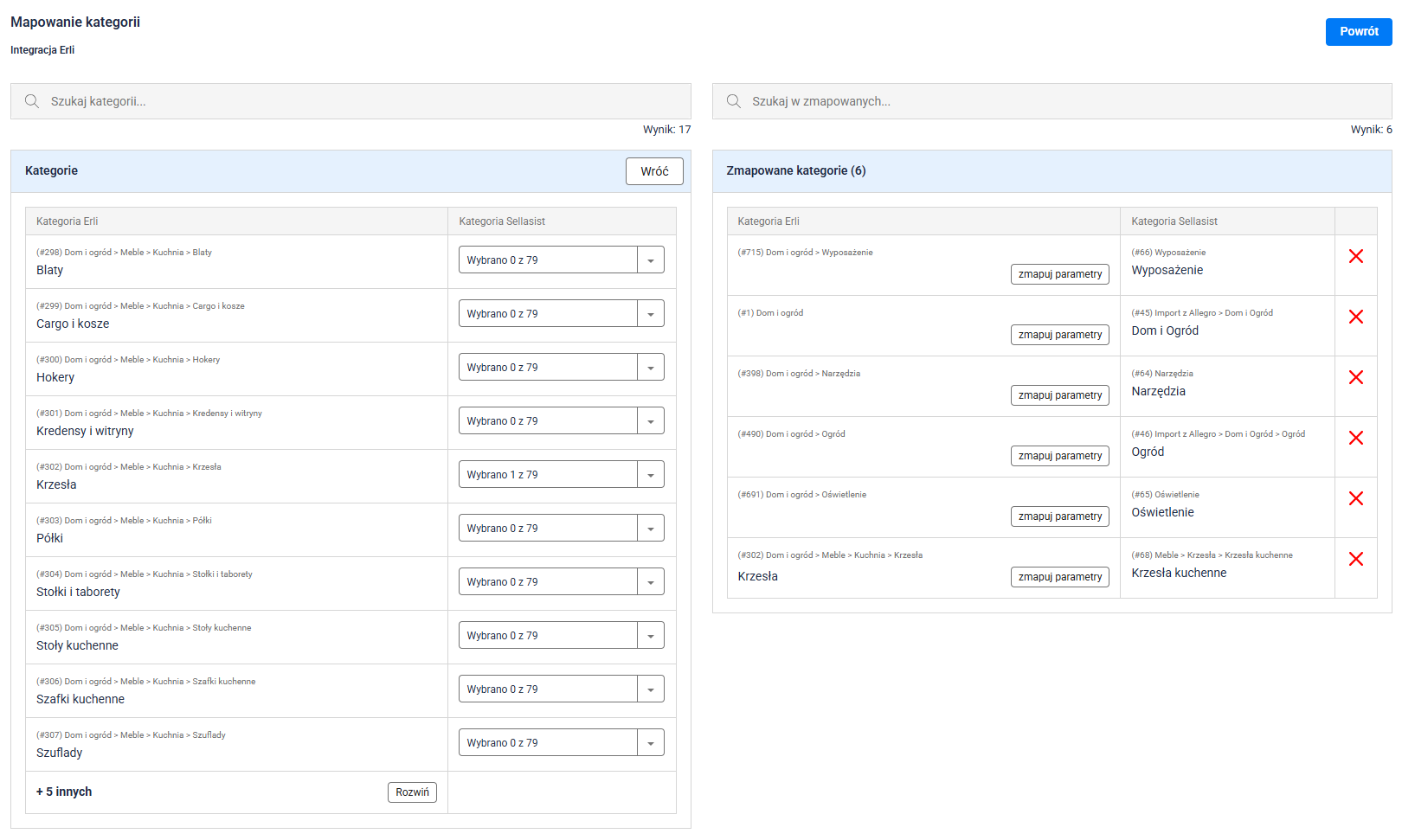Click the magnifier icon in category search
The width and height of the screenshot is (1402, 840).
(32, 101)
